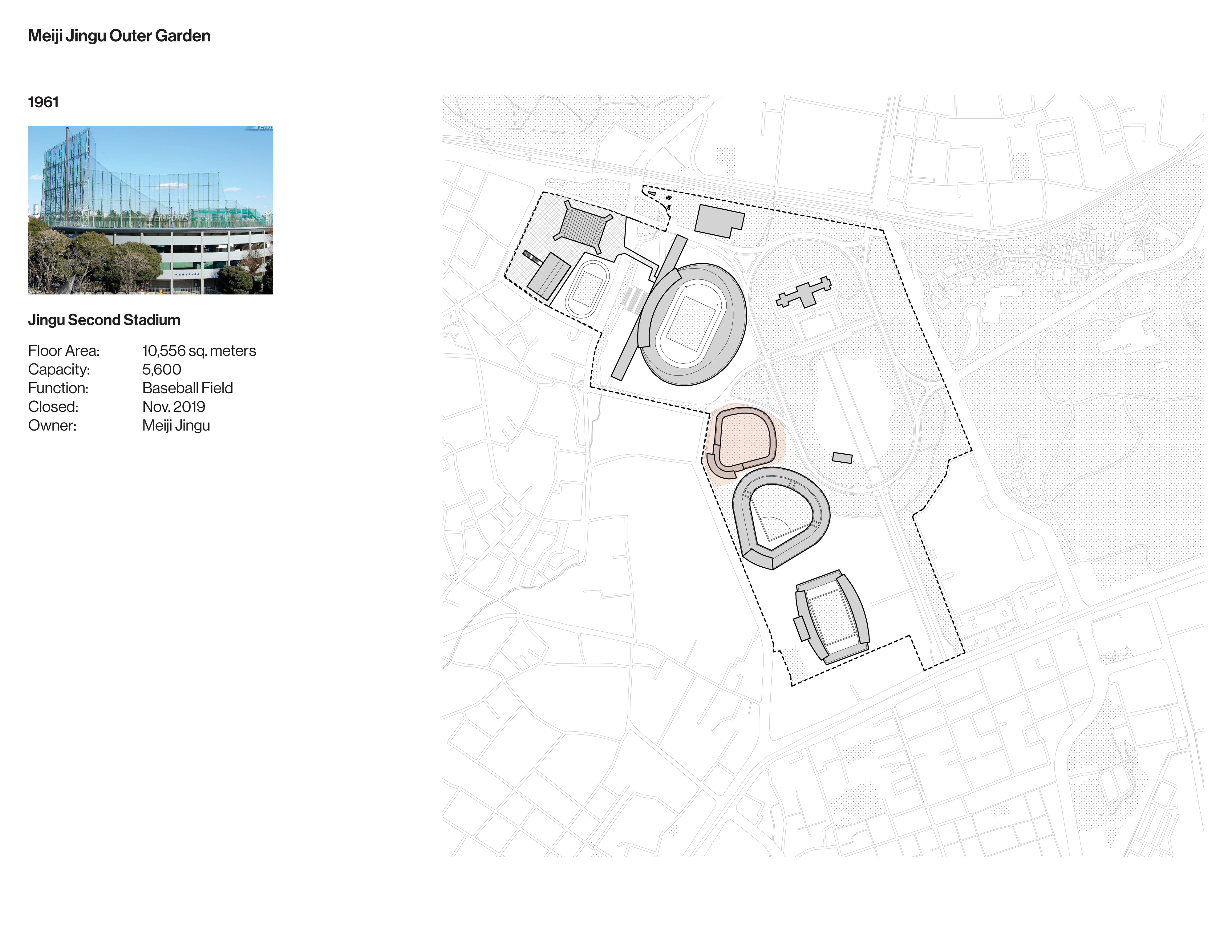This screenshot has height=952, width=1232.
Task: Click the Baseball Field function text
Action: (187, 388)
